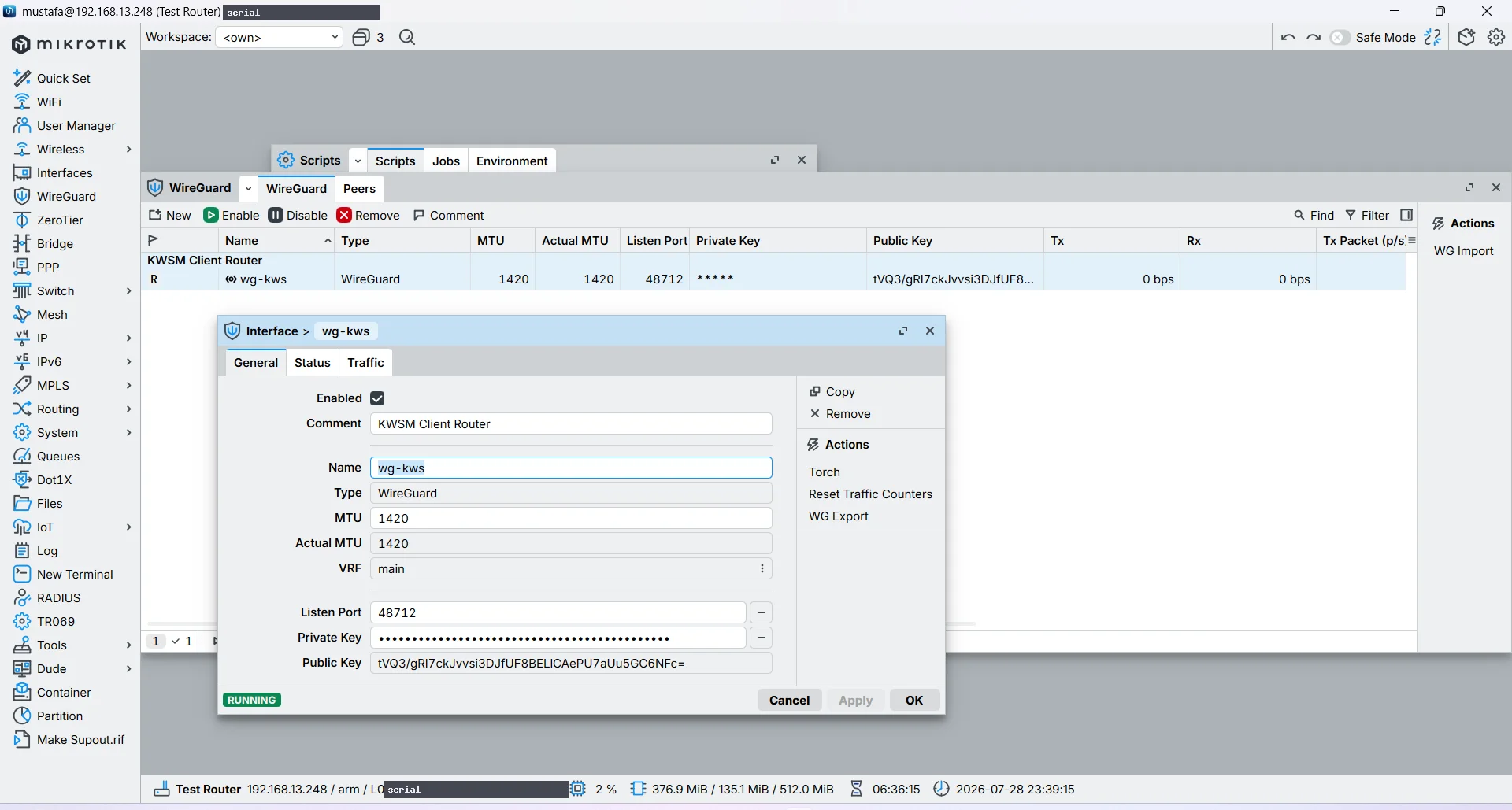Click the Comment input field
Image resolution: width=1512 pixels, height=810 pixels.
(x=571, y=423)
